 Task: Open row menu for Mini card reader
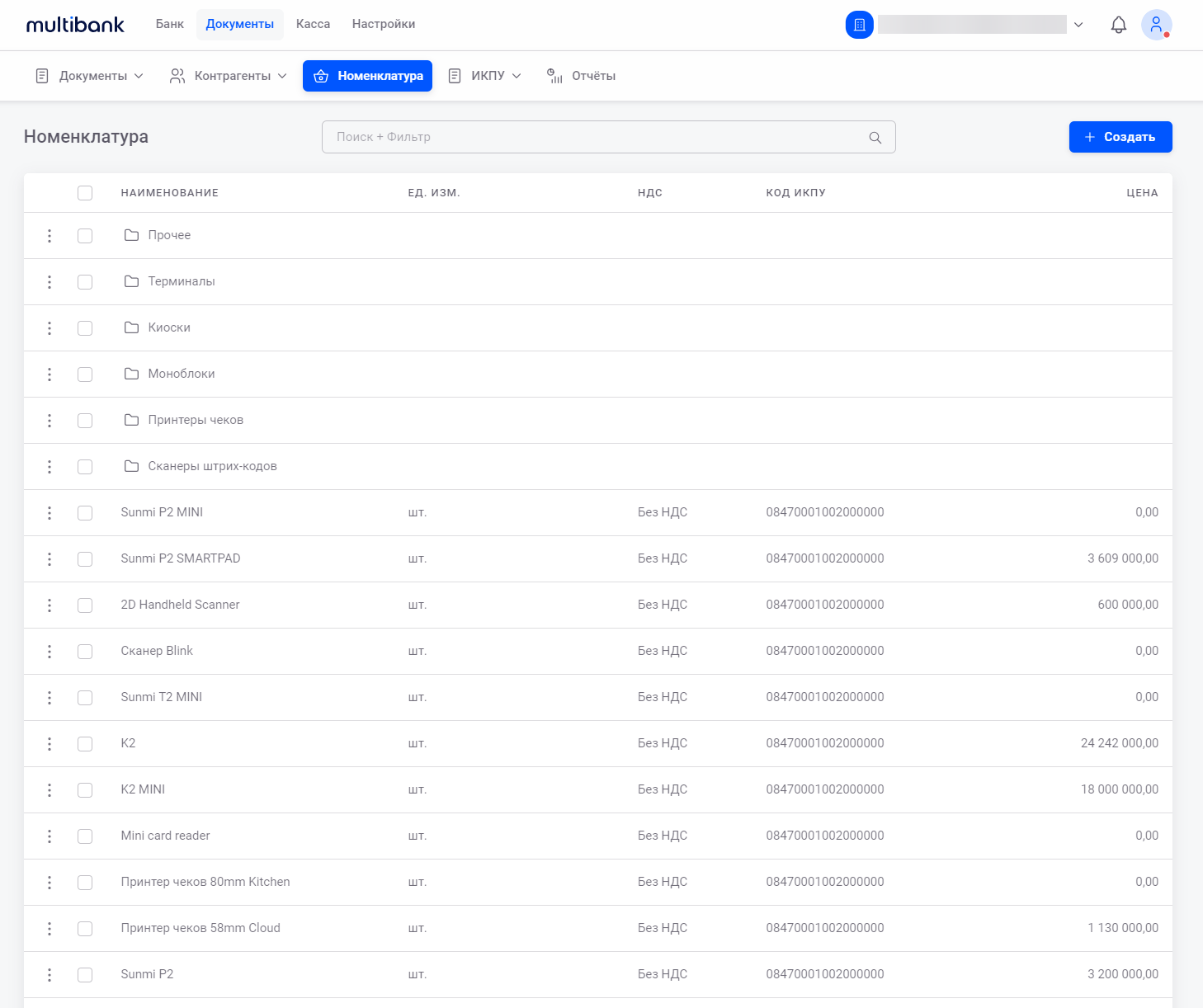(x=50, y=836)
